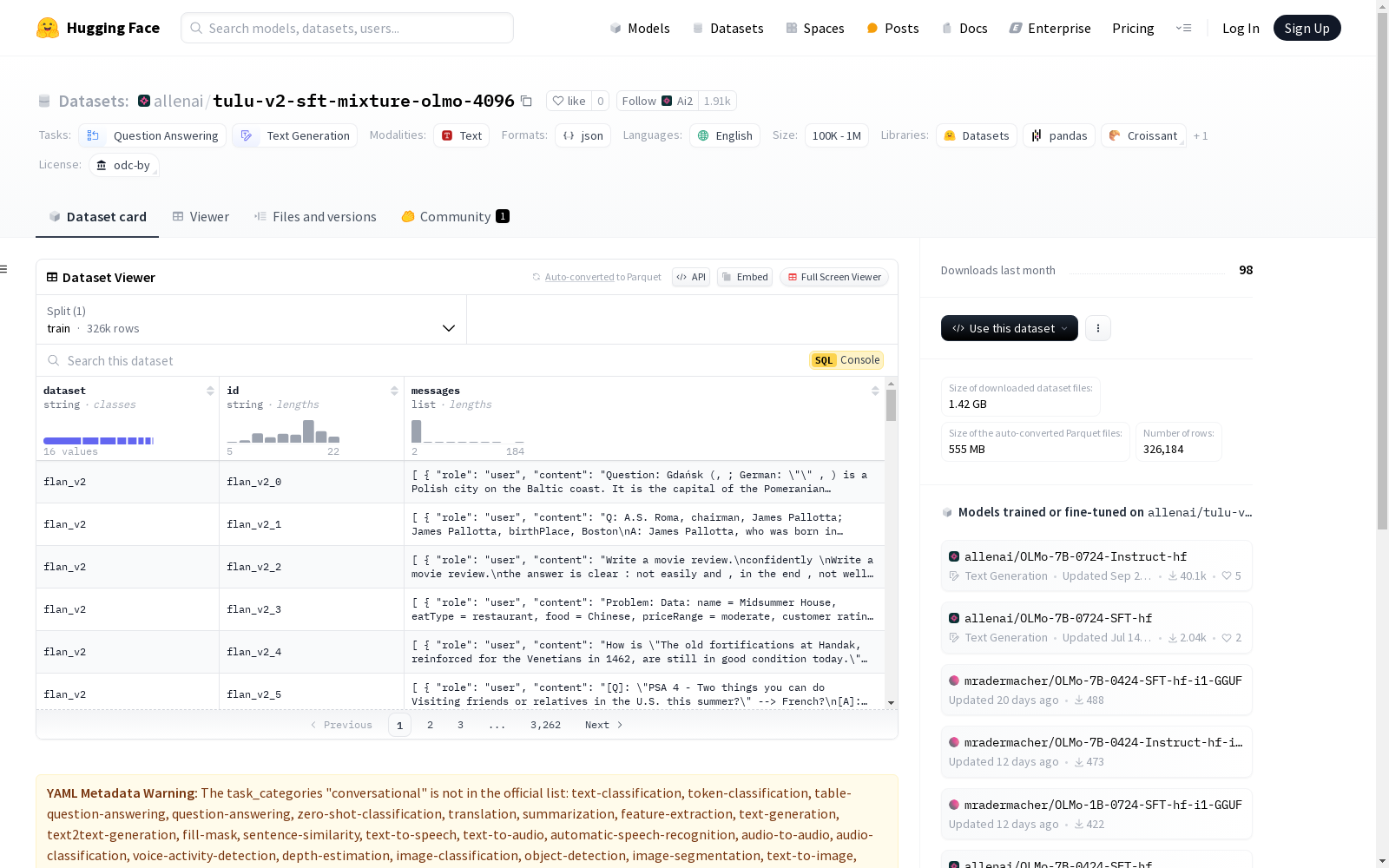
Task: Open the navigation overflow menu icon
Action: [x=1183, y=28]
